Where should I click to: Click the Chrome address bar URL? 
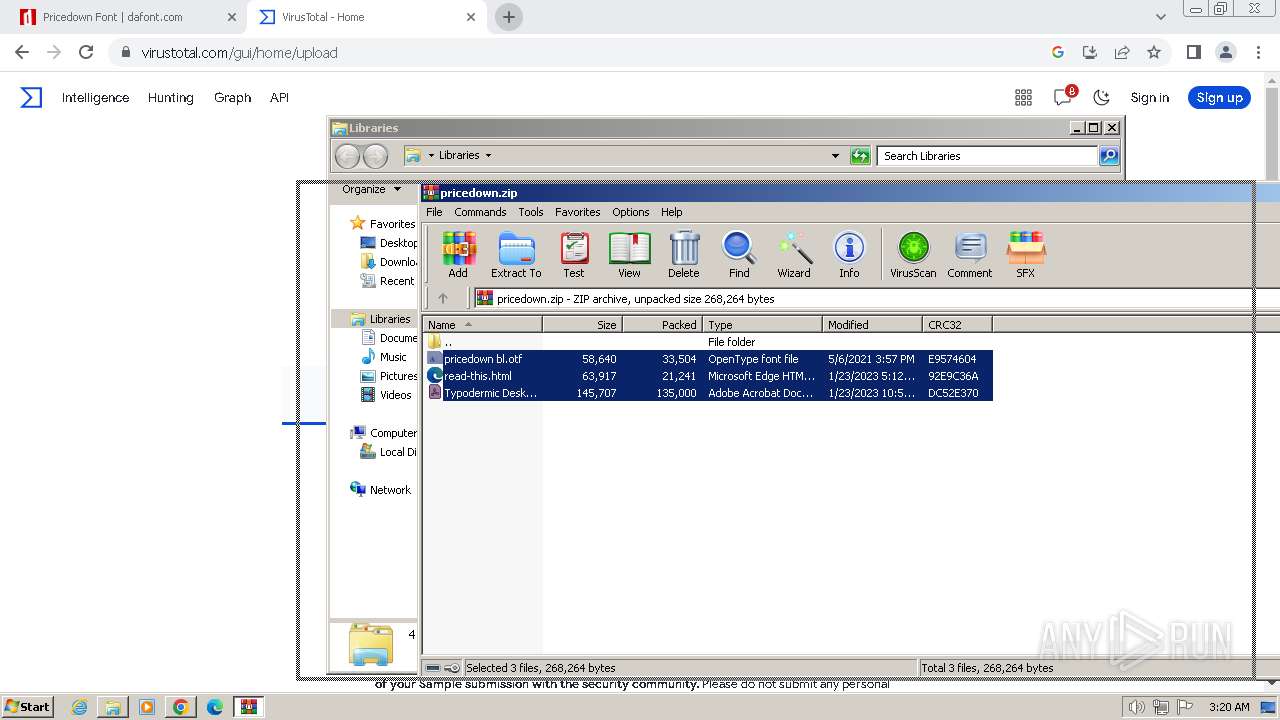click(239, 53)
